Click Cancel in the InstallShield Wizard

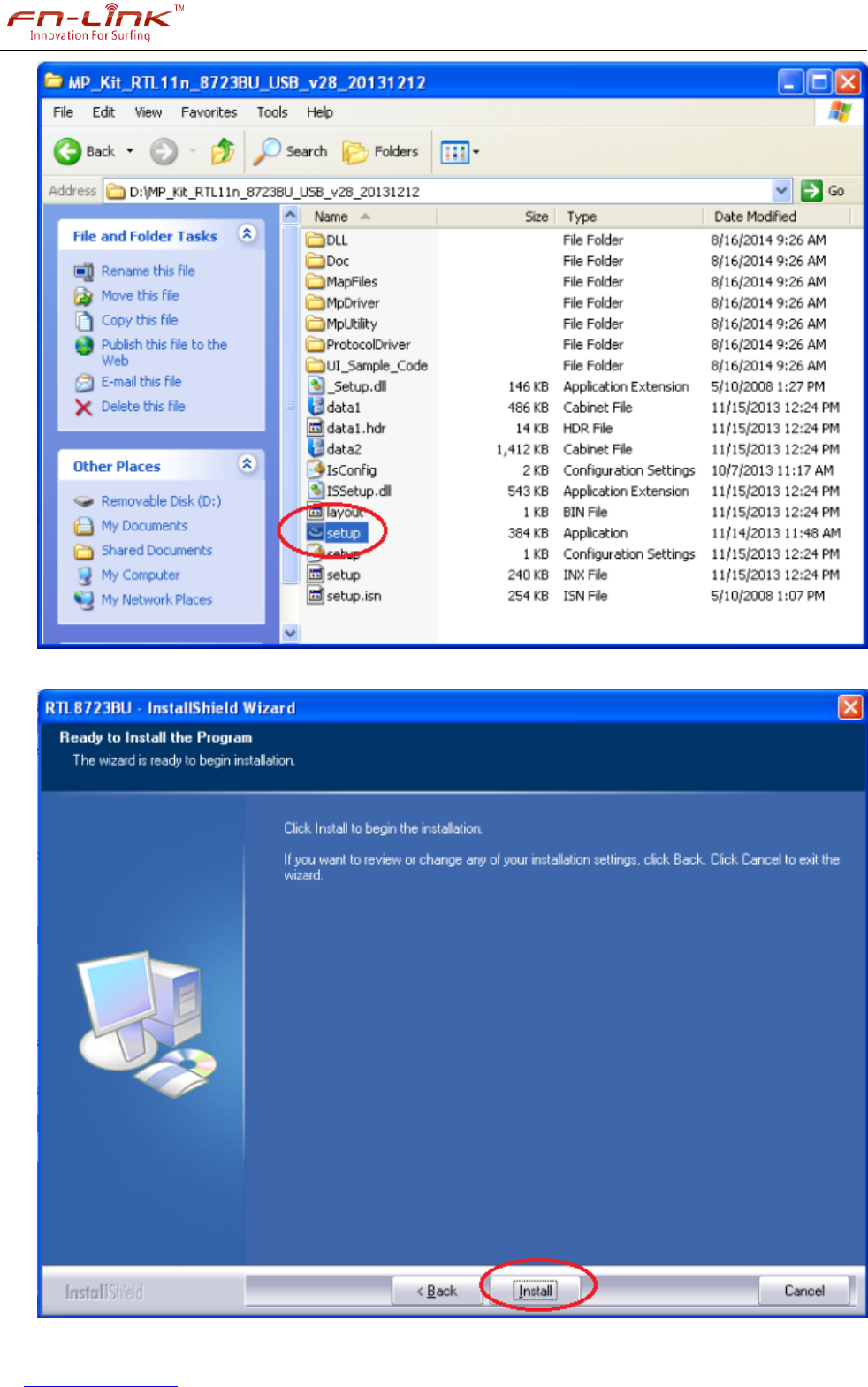click(804, 1291)
